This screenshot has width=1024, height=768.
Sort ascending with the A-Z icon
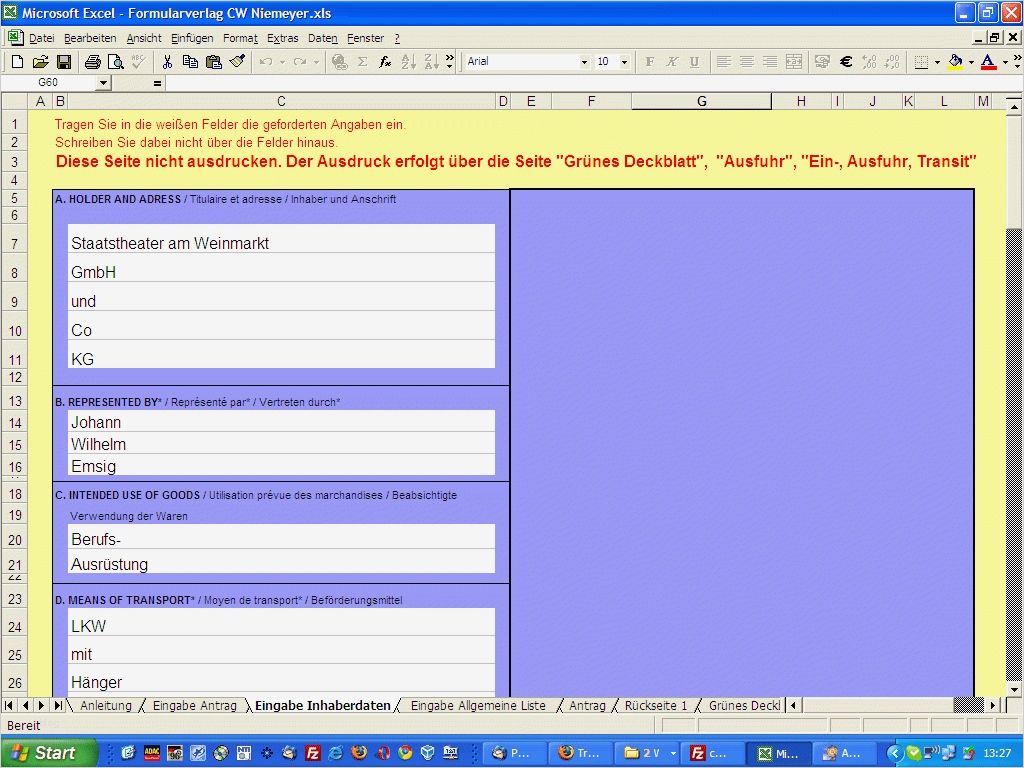point(411,62)
